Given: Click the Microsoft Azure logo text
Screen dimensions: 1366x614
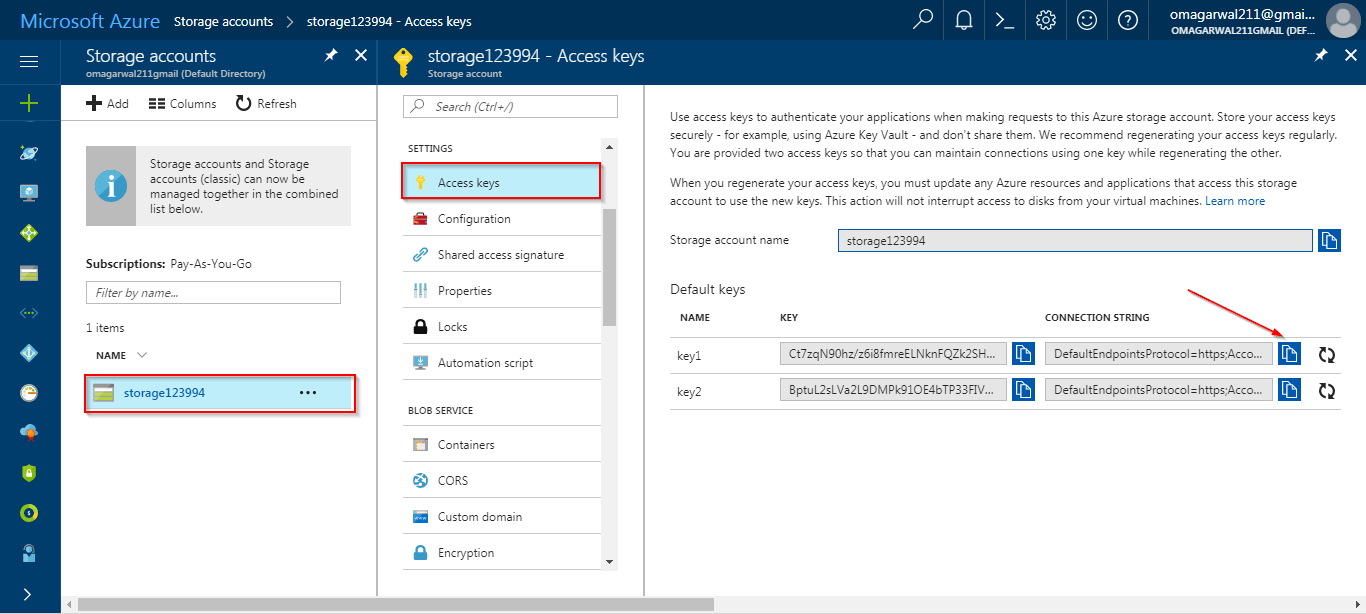Looking at the screenshot, I should (90, 20).
